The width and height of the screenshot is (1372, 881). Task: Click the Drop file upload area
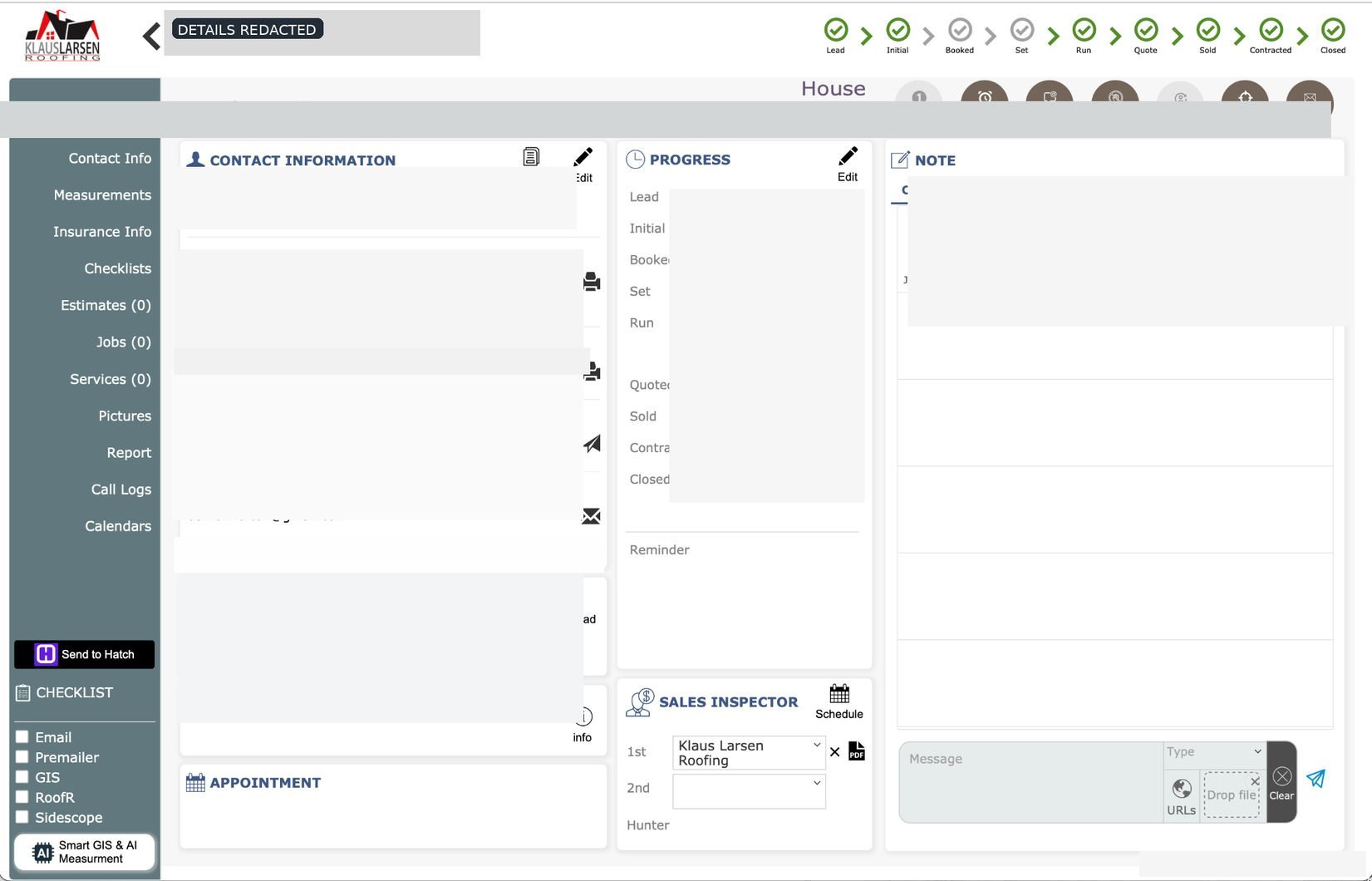(x=1232, y=795)
